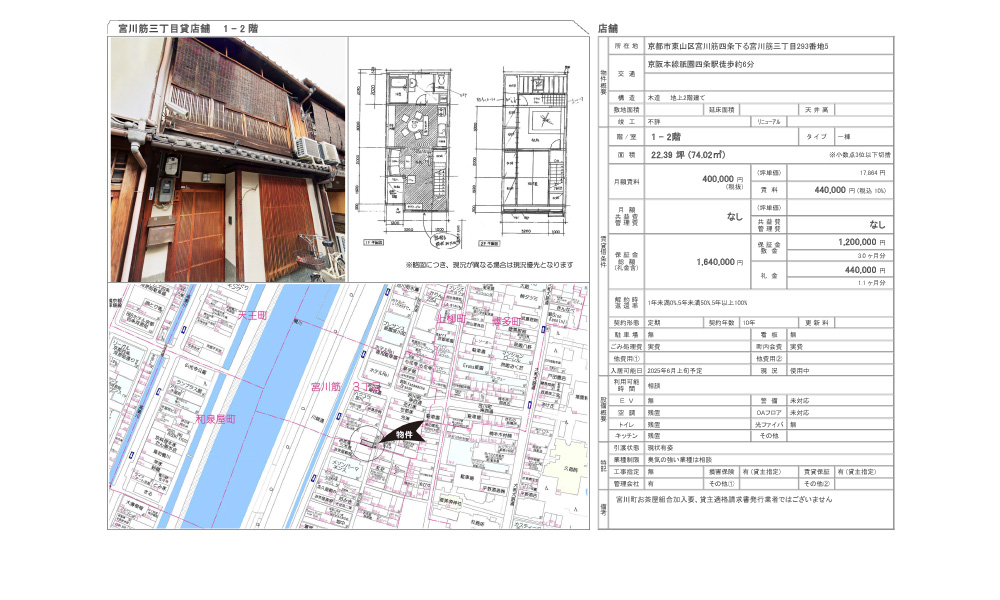Click the 上柳町 label on the map

pyautogui.click(x=452, y=319)
